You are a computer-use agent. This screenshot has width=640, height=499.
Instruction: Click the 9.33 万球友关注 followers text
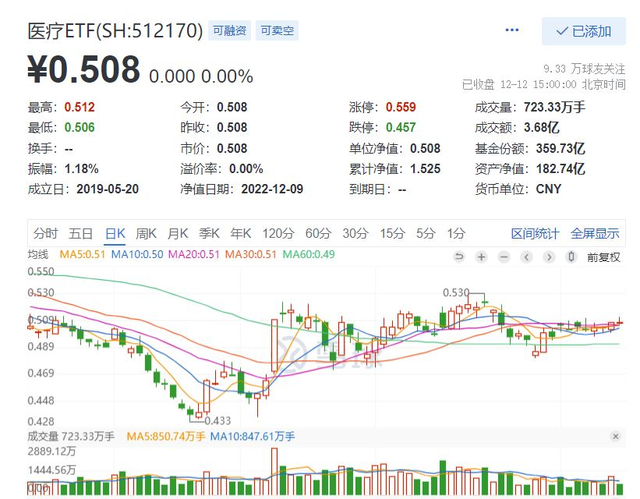pos(584,69)
